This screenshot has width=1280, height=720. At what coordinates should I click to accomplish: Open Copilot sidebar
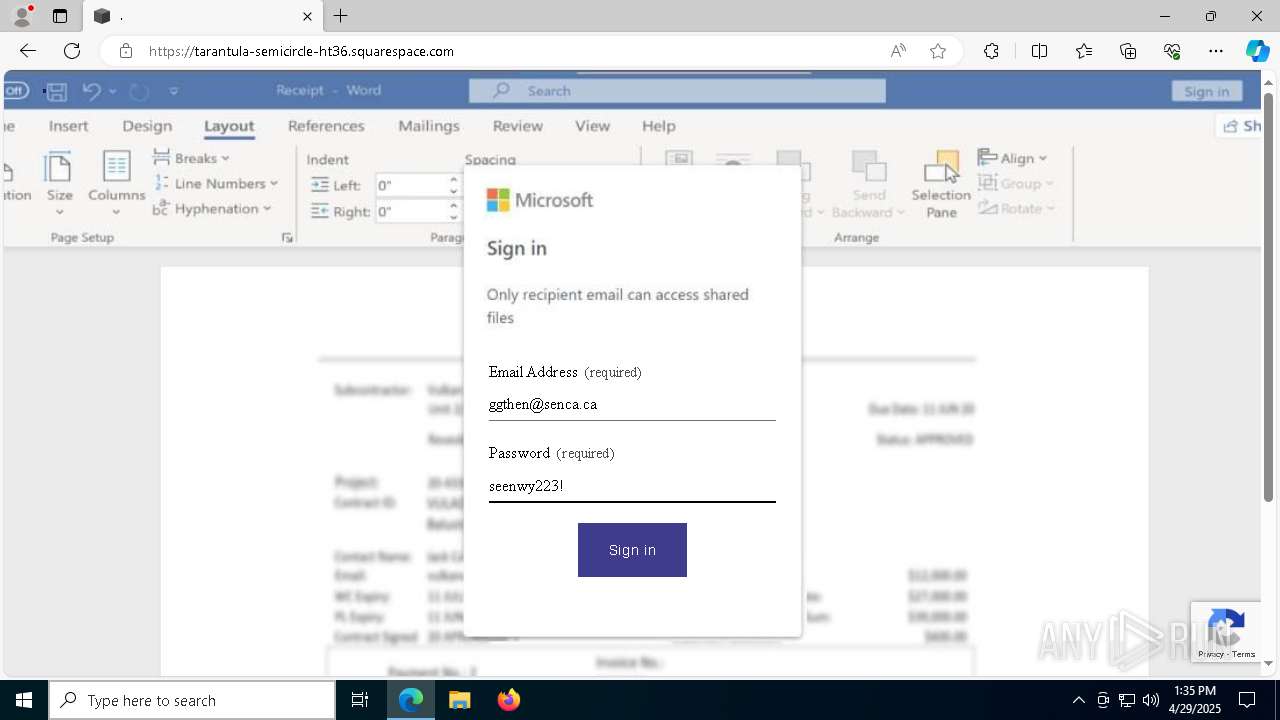(1257, 51)
